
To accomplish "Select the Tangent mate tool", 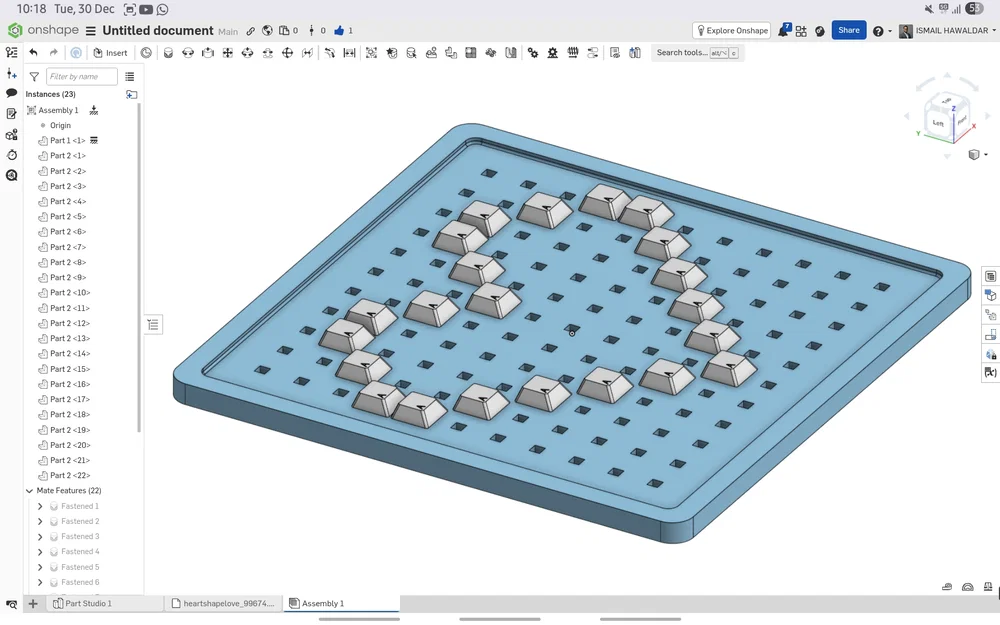I will [330, 53].
